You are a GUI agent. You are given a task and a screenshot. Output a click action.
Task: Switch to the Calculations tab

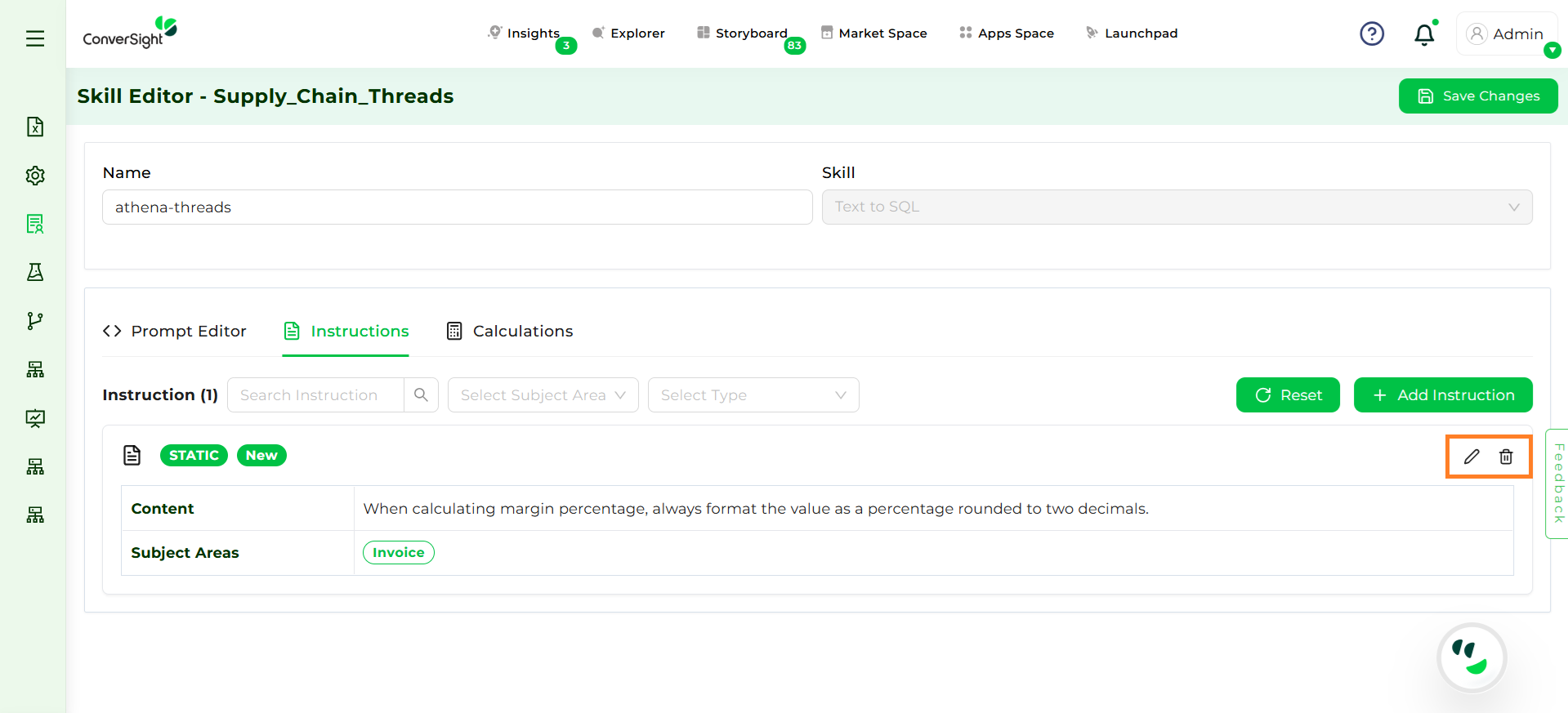[510, 331]
